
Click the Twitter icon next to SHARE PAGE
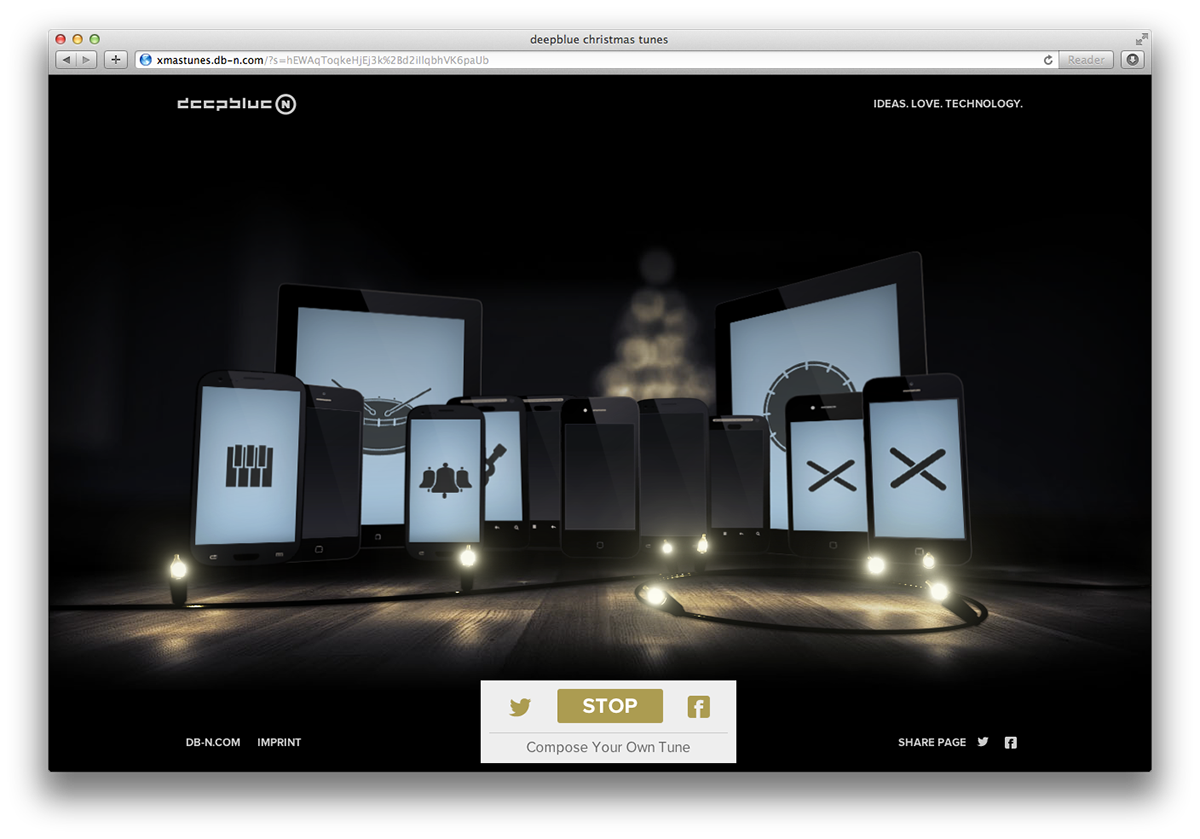983,742
